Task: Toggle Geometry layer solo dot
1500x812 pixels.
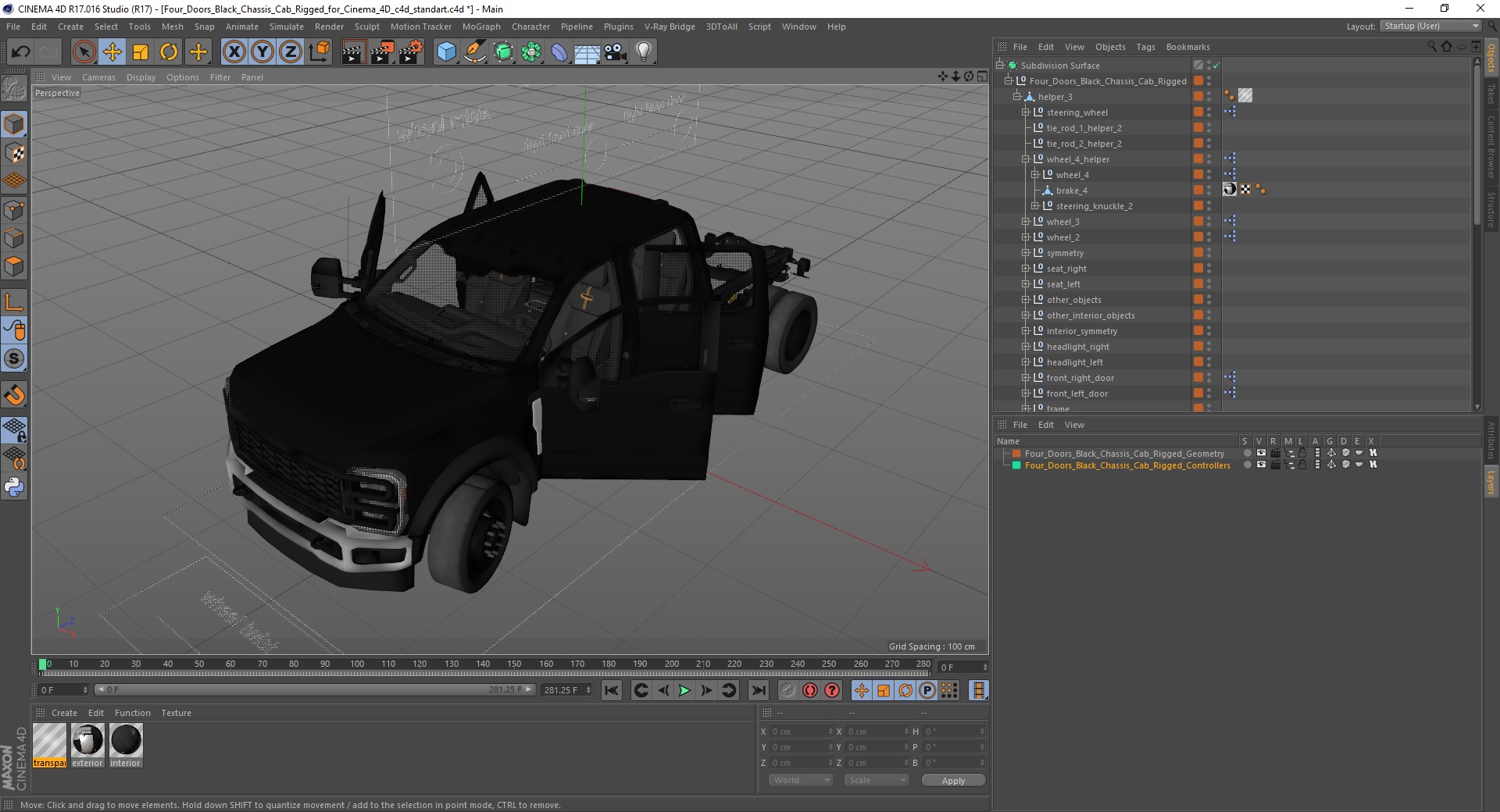Action: [1247, 453]
